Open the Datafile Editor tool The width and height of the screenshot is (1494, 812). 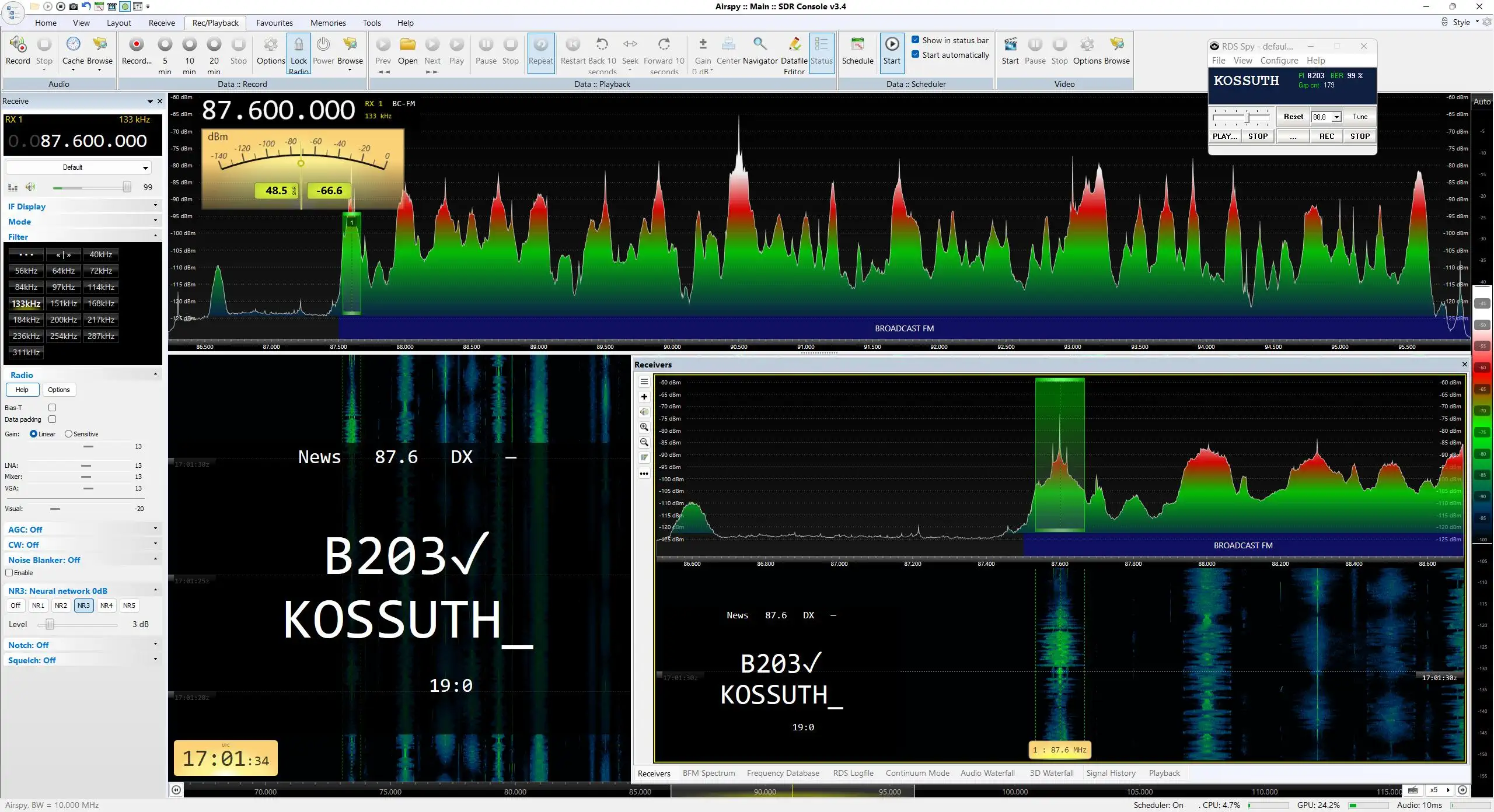tap(794, 53)
